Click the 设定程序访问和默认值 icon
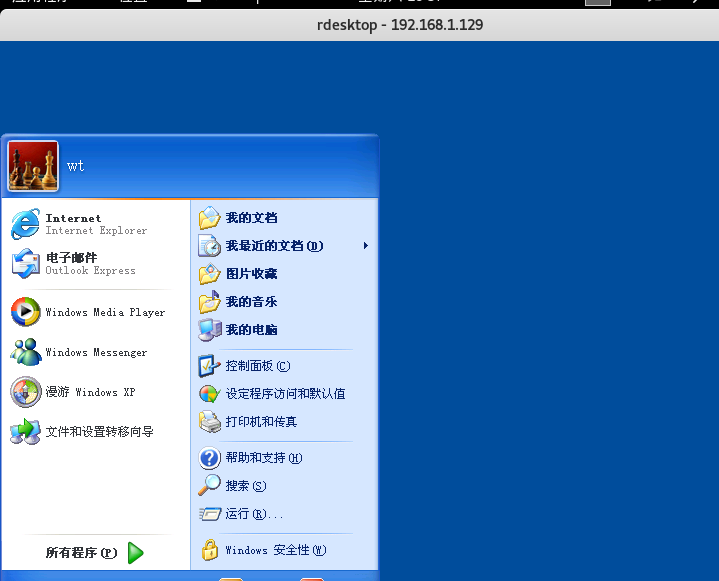This screenshot has height=581, width=719. pos(210,394)
